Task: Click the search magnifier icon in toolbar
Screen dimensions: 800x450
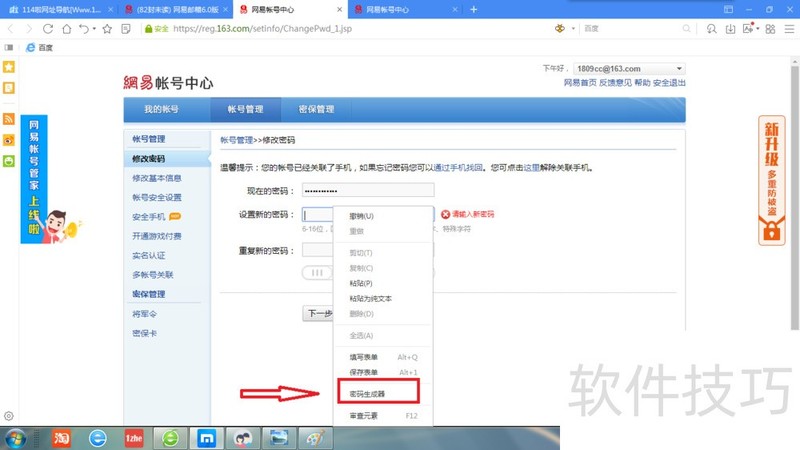Action: click(687, 29)
